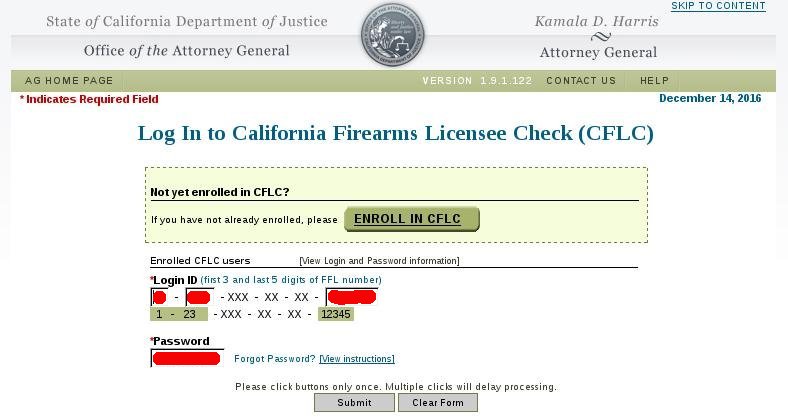Click the Attorney General seal logo
This screenshot has width=788, height=419.
(392, 35)
